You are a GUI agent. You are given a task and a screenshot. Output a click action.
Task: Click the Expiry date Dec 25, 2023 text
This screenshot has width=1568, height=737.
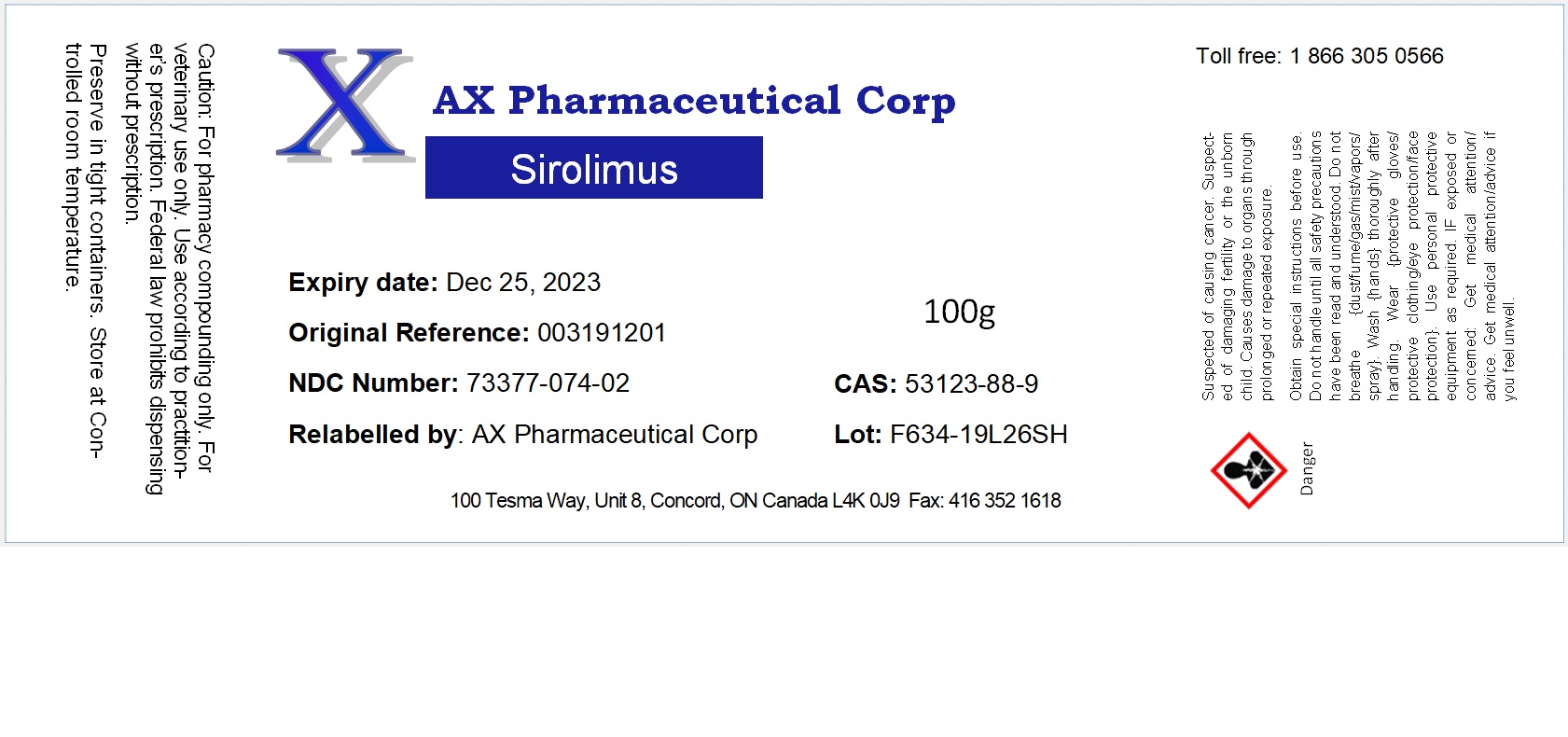[x=444, y=283]
